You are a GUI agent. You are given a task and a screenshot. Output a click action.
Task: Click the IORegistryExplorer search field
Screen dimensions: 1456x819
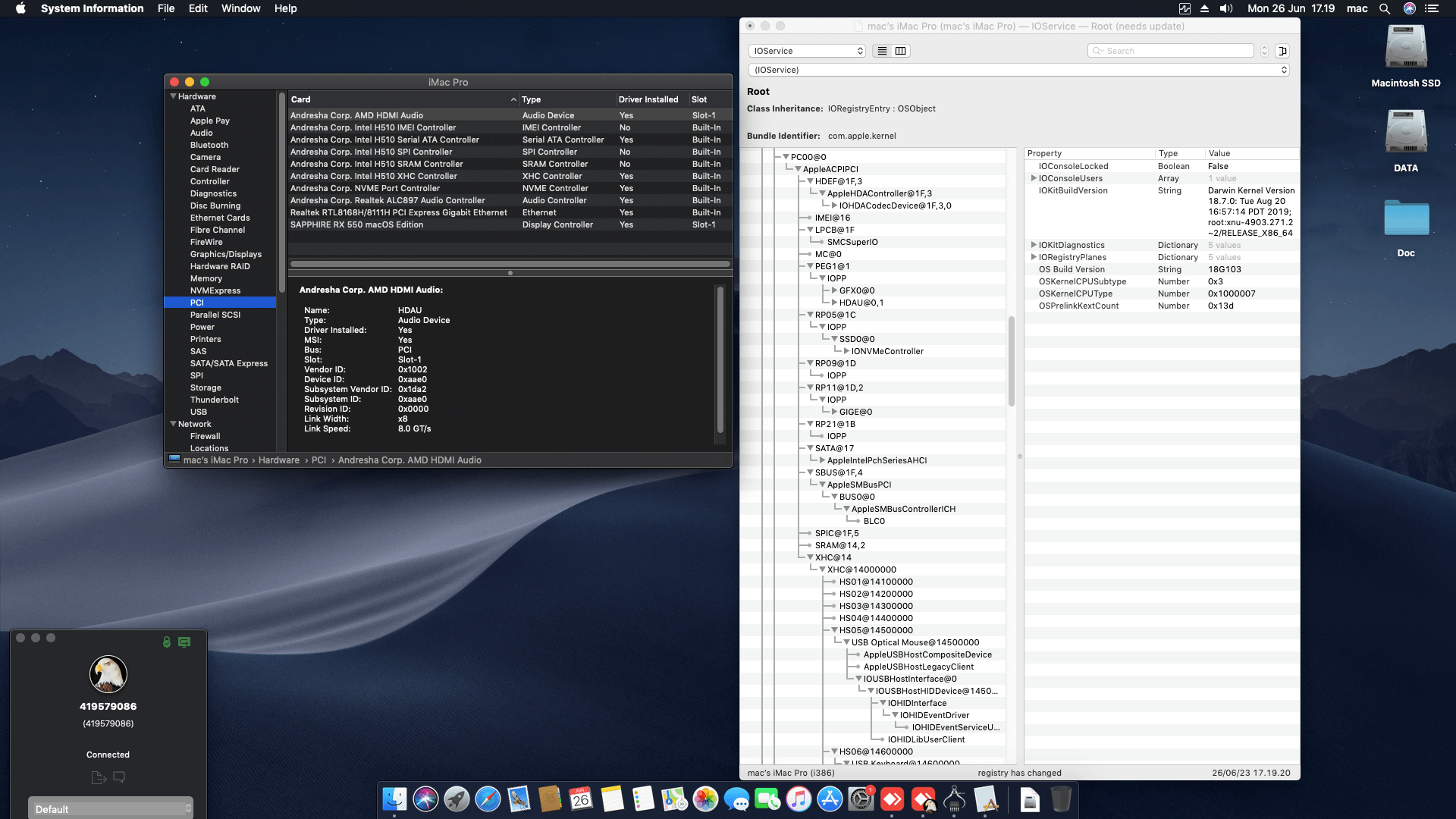pos(1170,51)
